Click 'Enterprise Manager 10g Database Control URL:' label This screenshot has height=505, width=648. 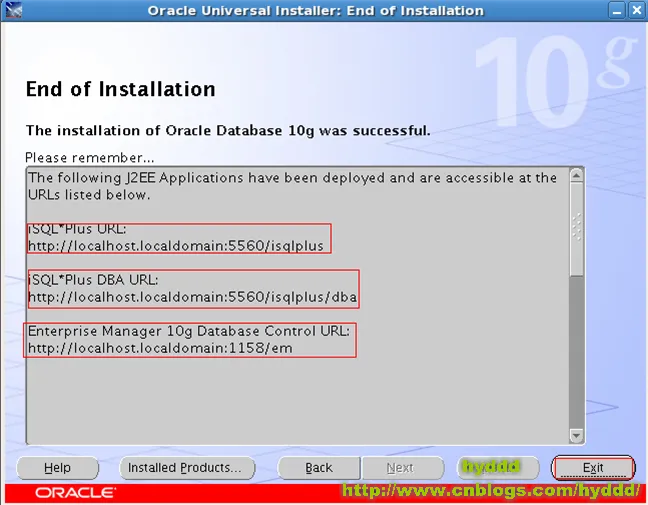click(189, 331)
